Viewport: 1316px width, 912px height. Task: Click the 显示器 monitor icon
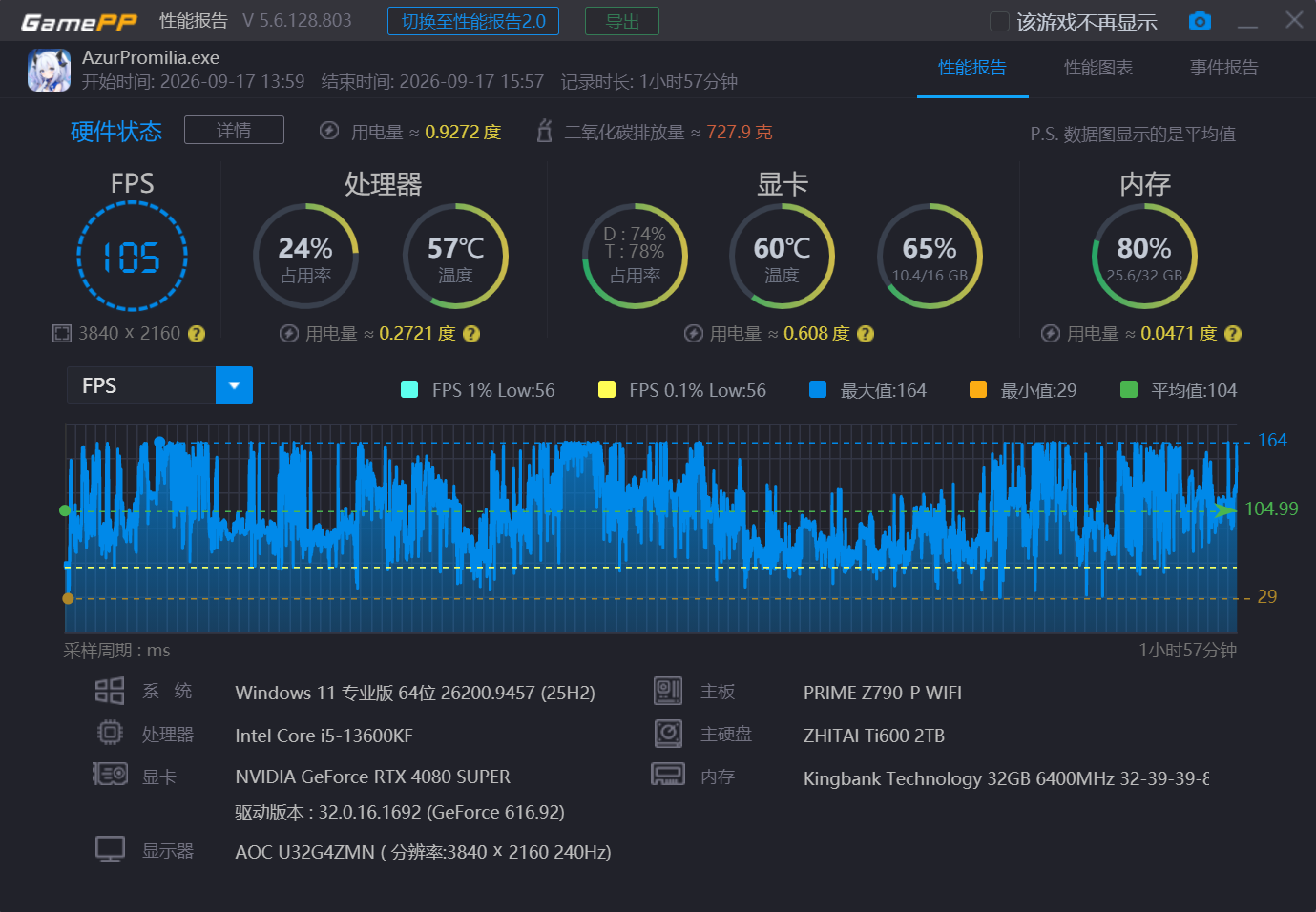click(110, 849)
